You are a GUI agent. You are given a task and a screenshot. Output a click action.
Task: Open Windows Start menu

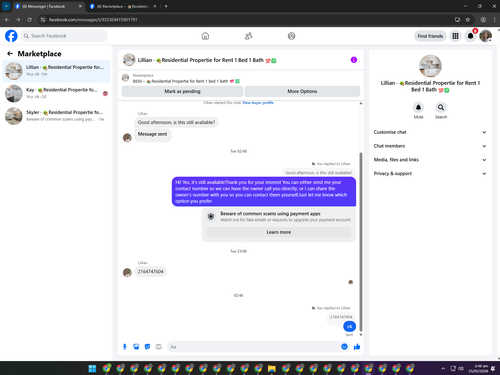[92, 368]
